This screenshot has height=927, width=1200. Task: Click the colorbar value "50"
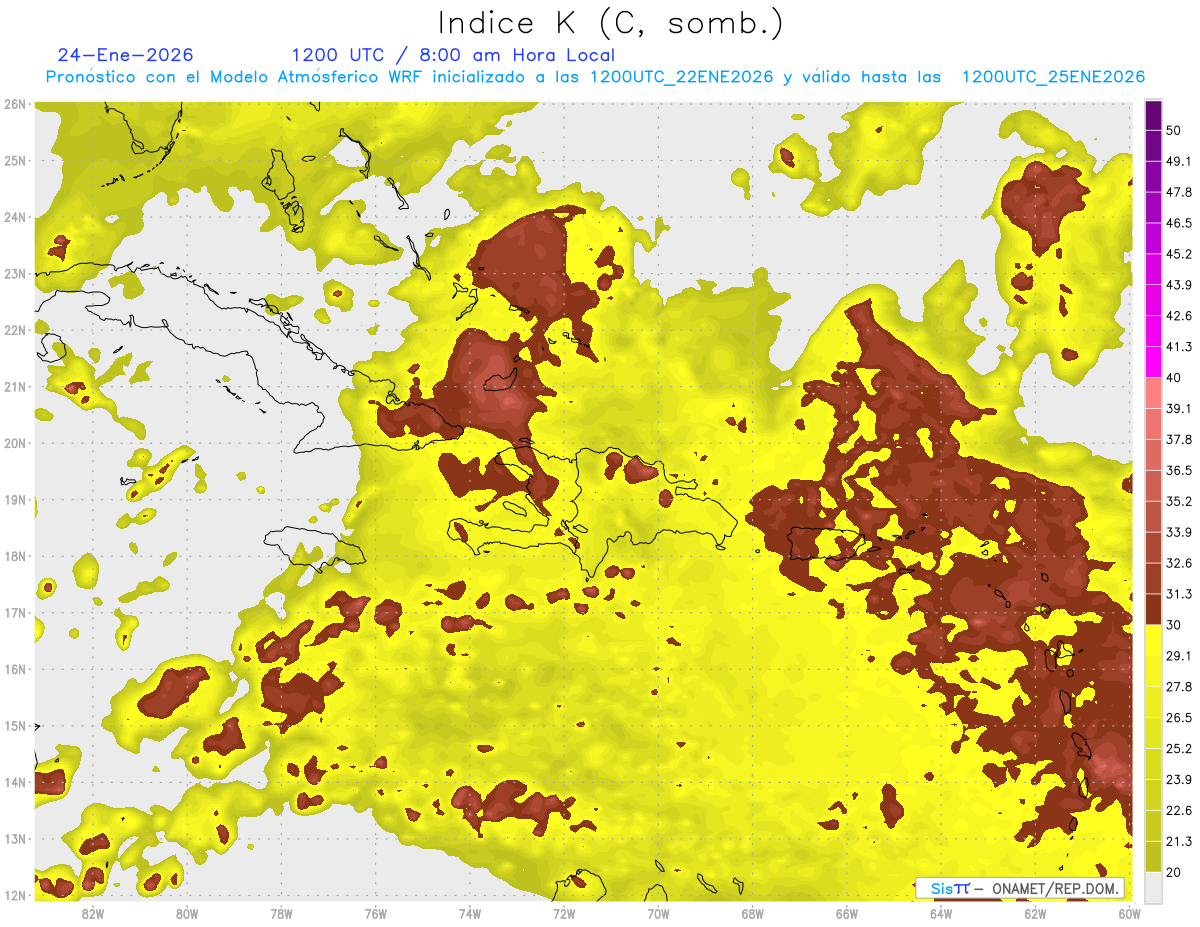pyautogui.click(x=1174, y=131)
